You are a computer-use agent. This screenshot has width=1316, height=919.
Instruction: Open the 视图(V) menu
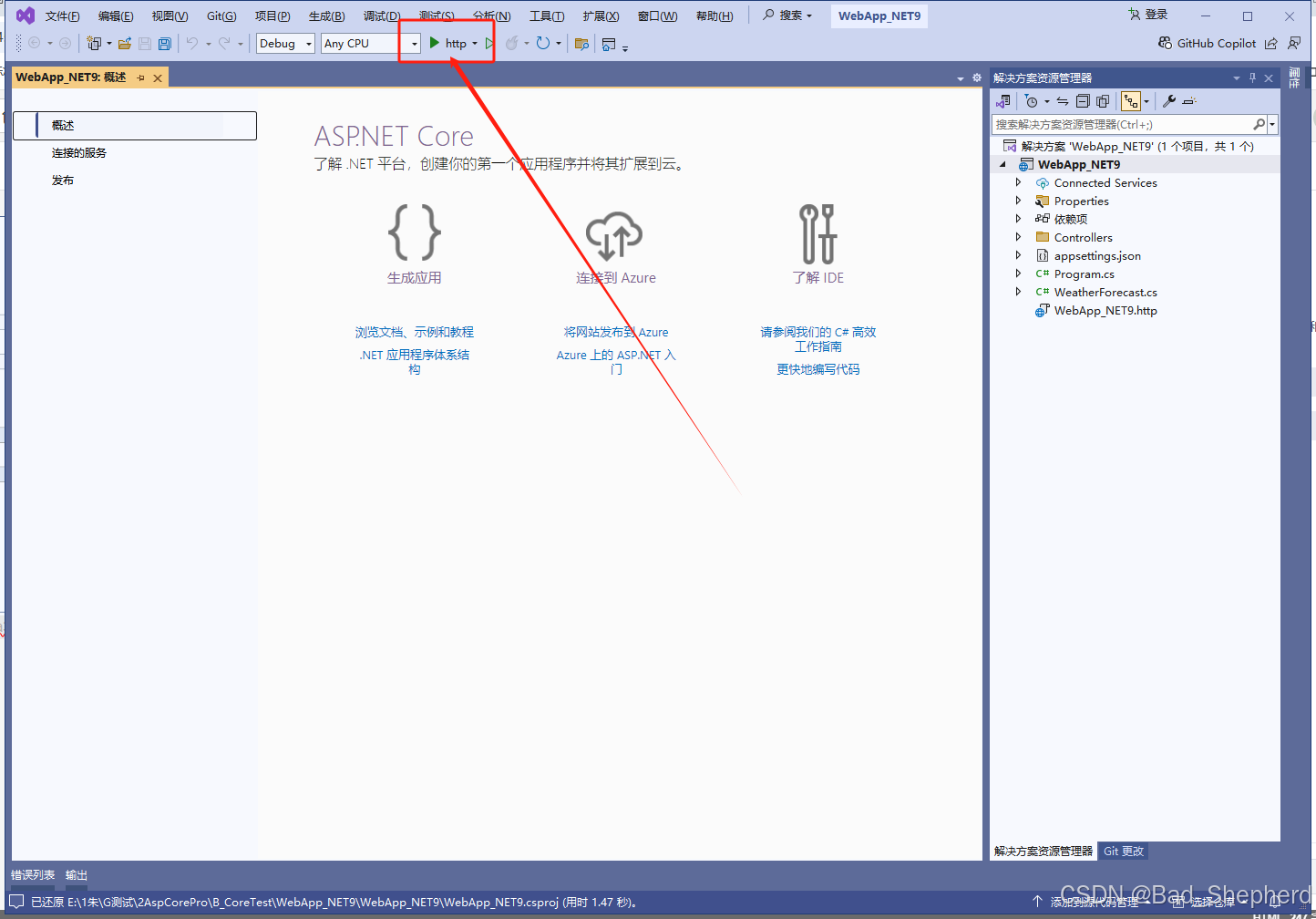pyautogui.click(x=170, y=15)
